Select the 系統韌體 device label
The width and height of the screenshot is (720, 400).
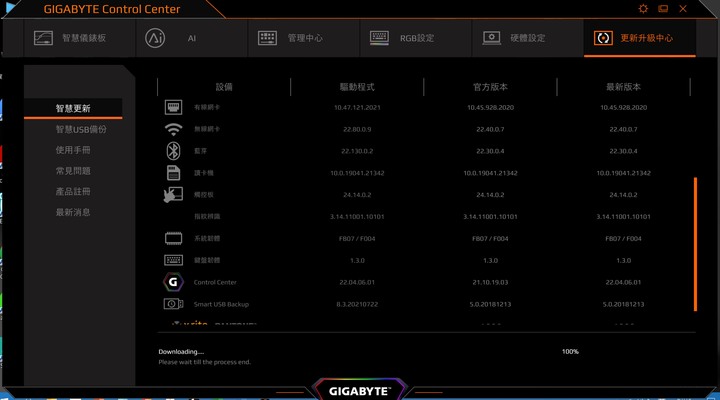tap(207, 238)
